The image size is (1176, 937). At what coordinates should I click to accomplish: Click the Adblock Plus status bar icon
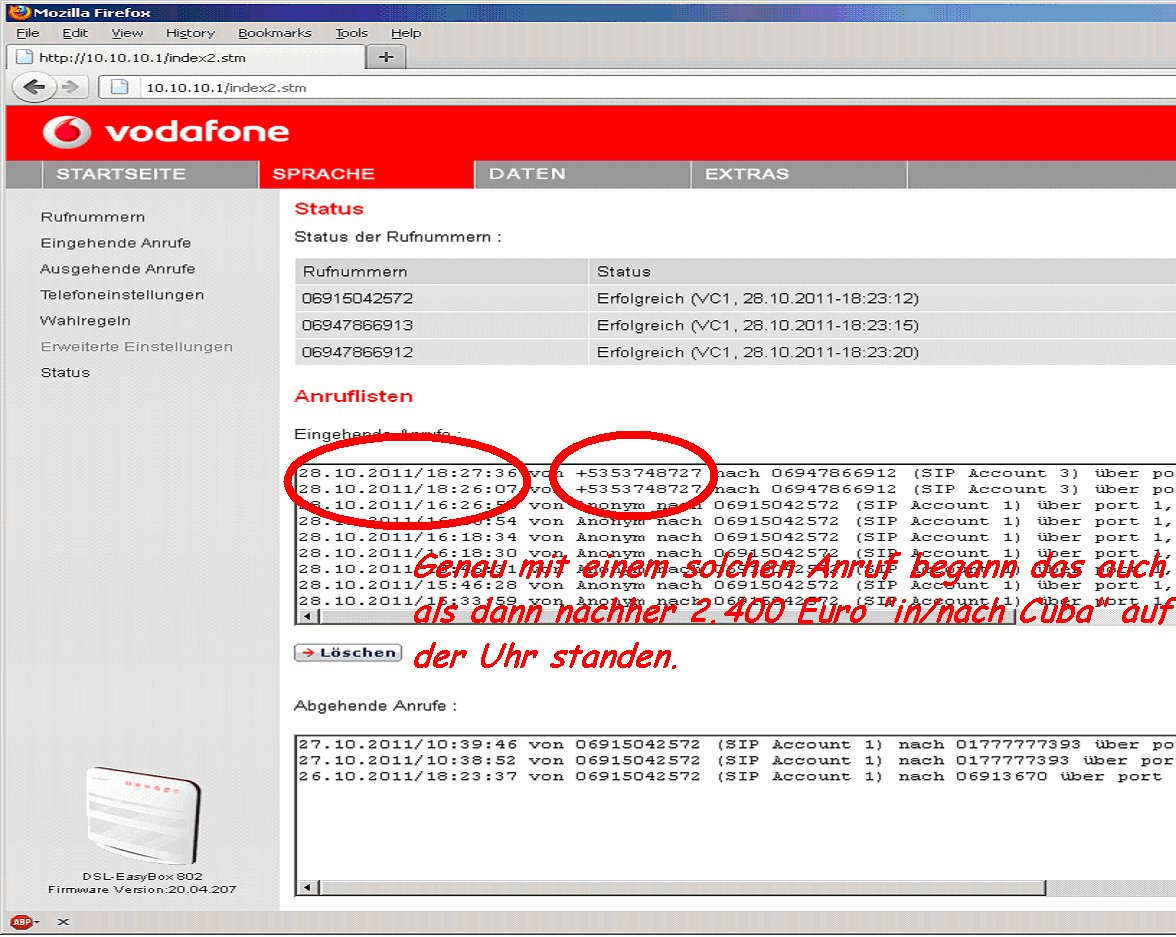20,921
